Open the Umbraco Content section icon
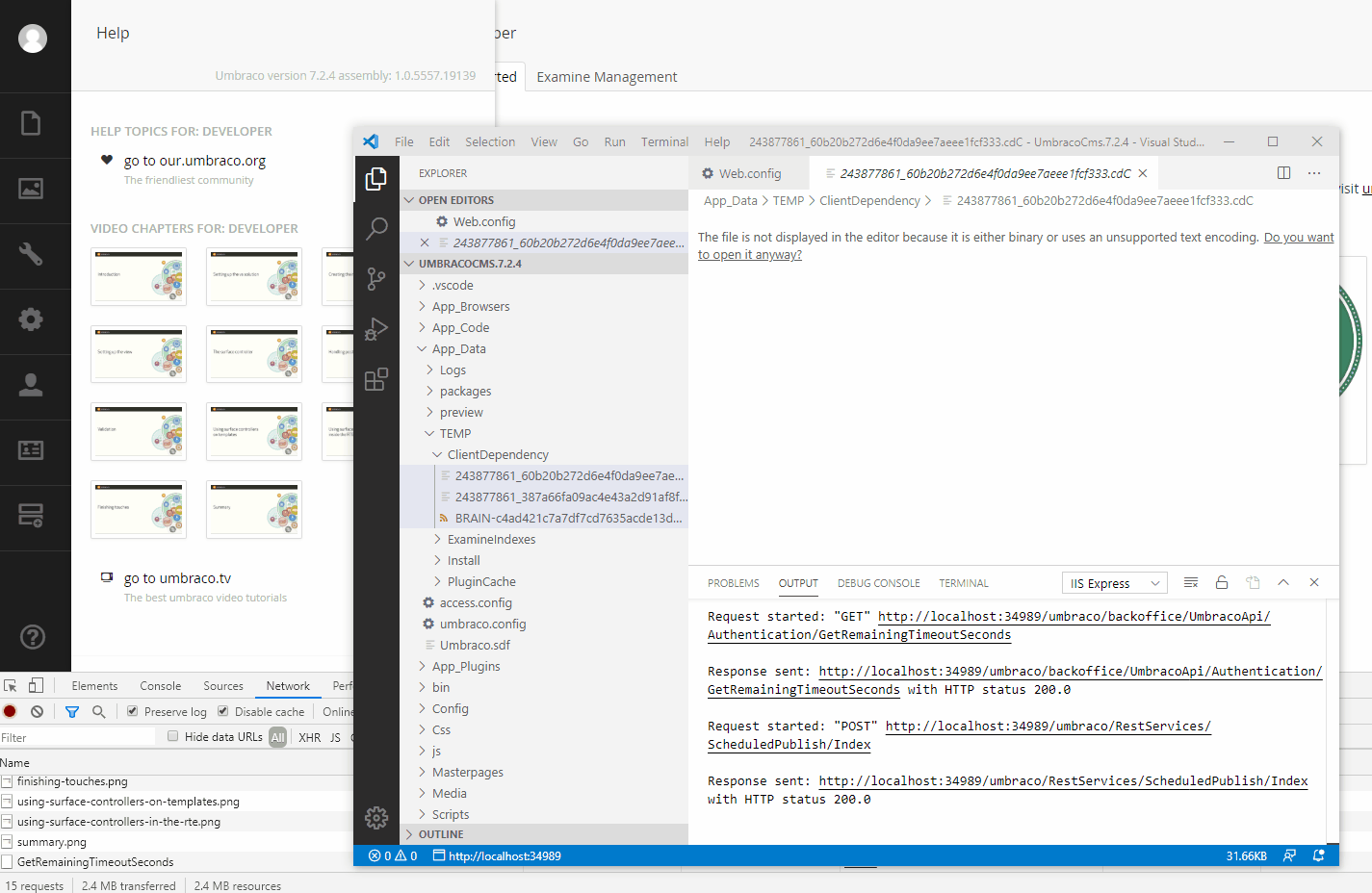 coord(31,123)
